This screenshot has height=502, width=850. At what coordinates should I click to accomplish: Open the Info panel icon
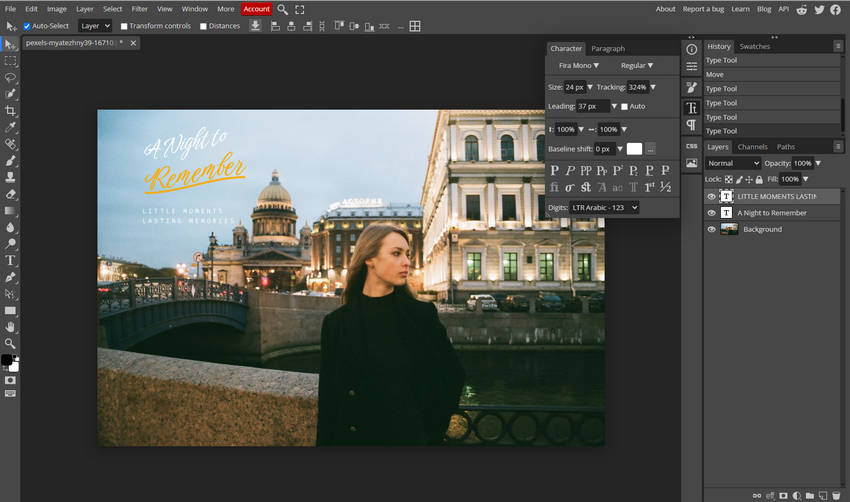click(x=692, y=49)
